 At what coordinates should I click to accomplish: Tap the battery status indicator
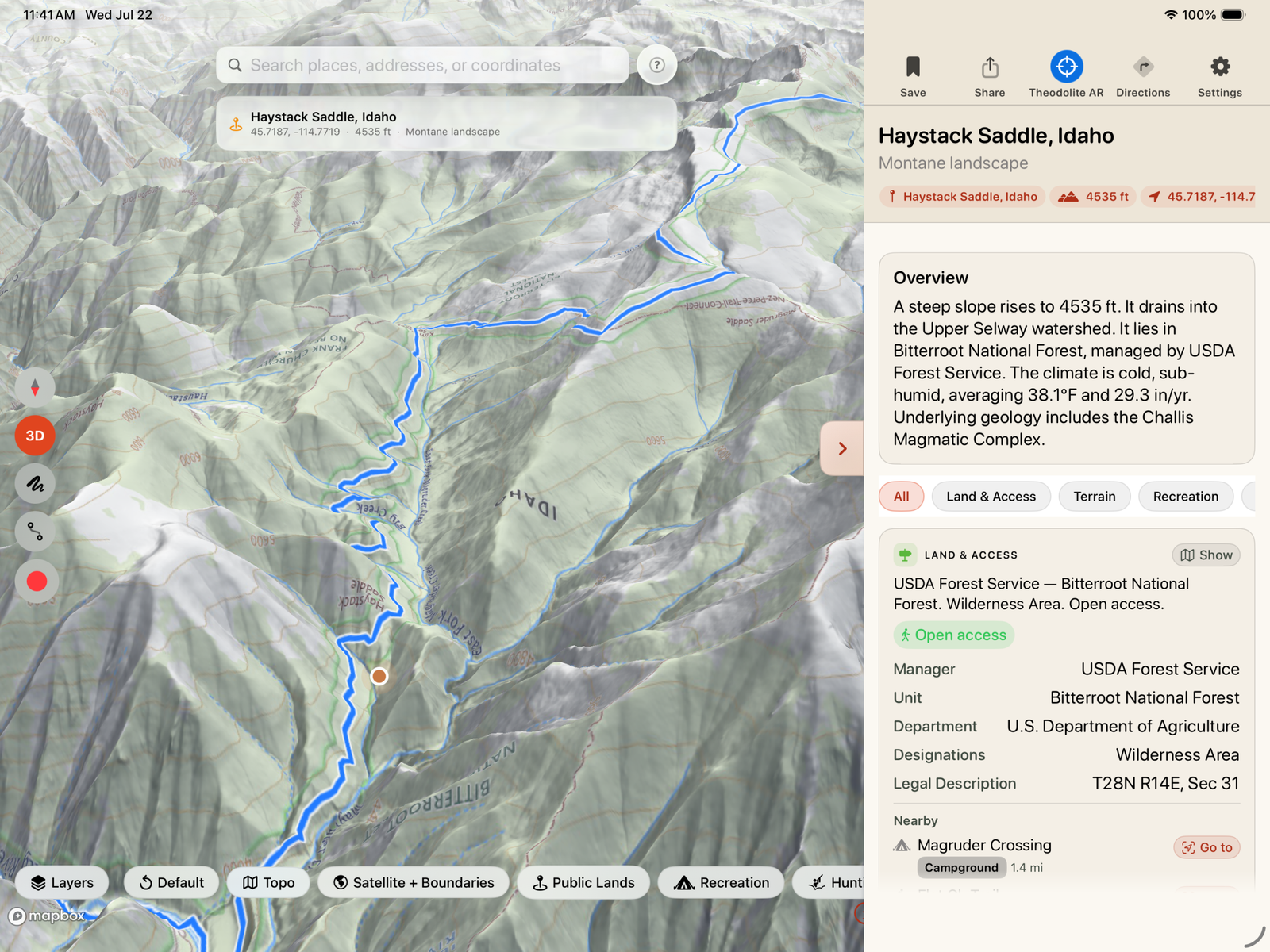coord(1233,15)
